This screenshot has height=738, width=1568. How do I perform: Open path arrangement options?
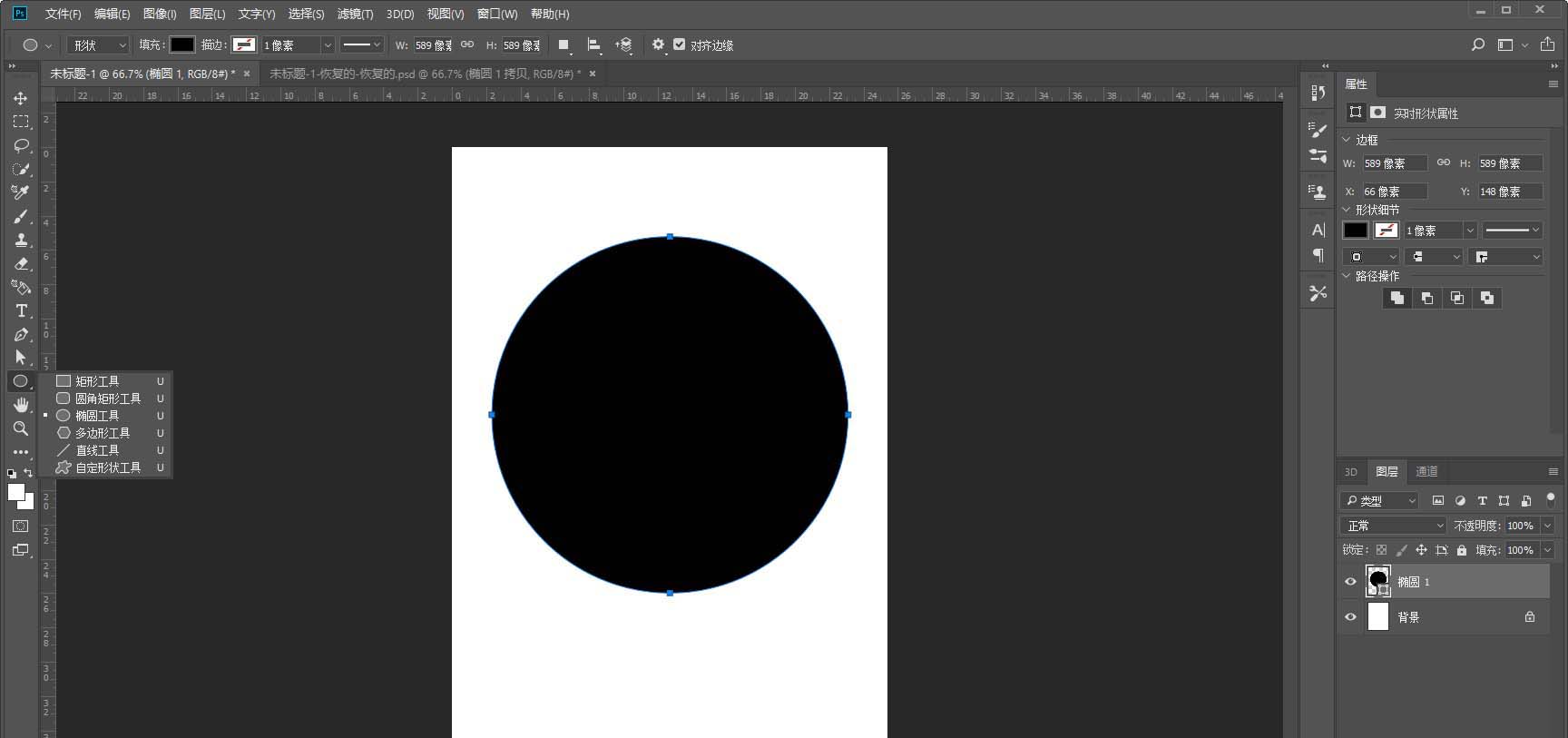(x=623, y=45)
